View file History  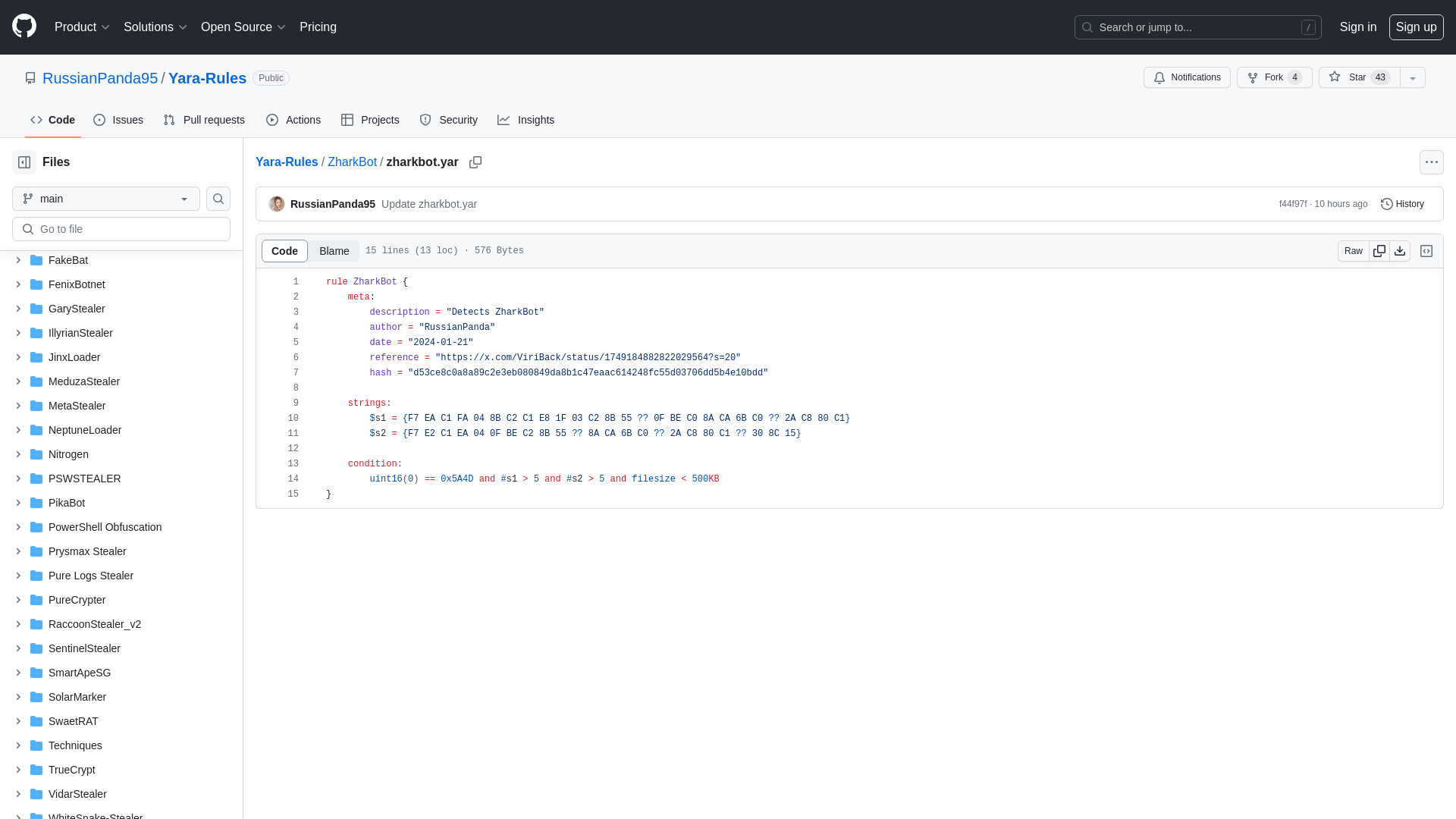[1402, 204]
